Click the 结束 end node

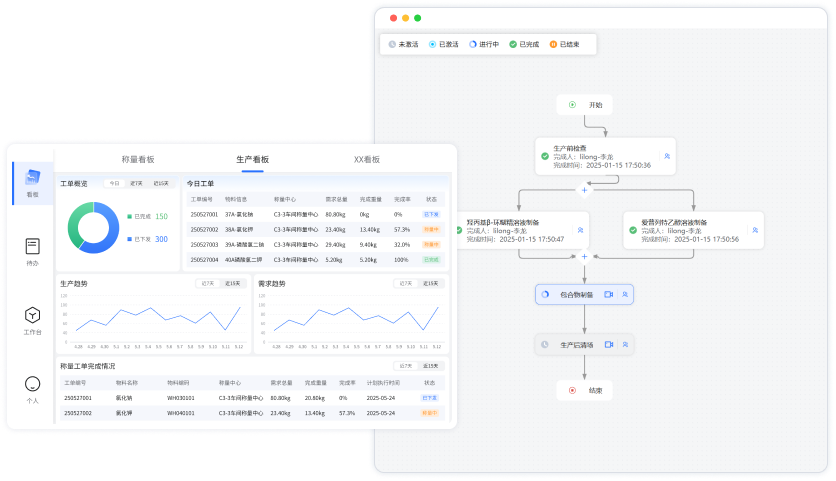tap(585, 390)
